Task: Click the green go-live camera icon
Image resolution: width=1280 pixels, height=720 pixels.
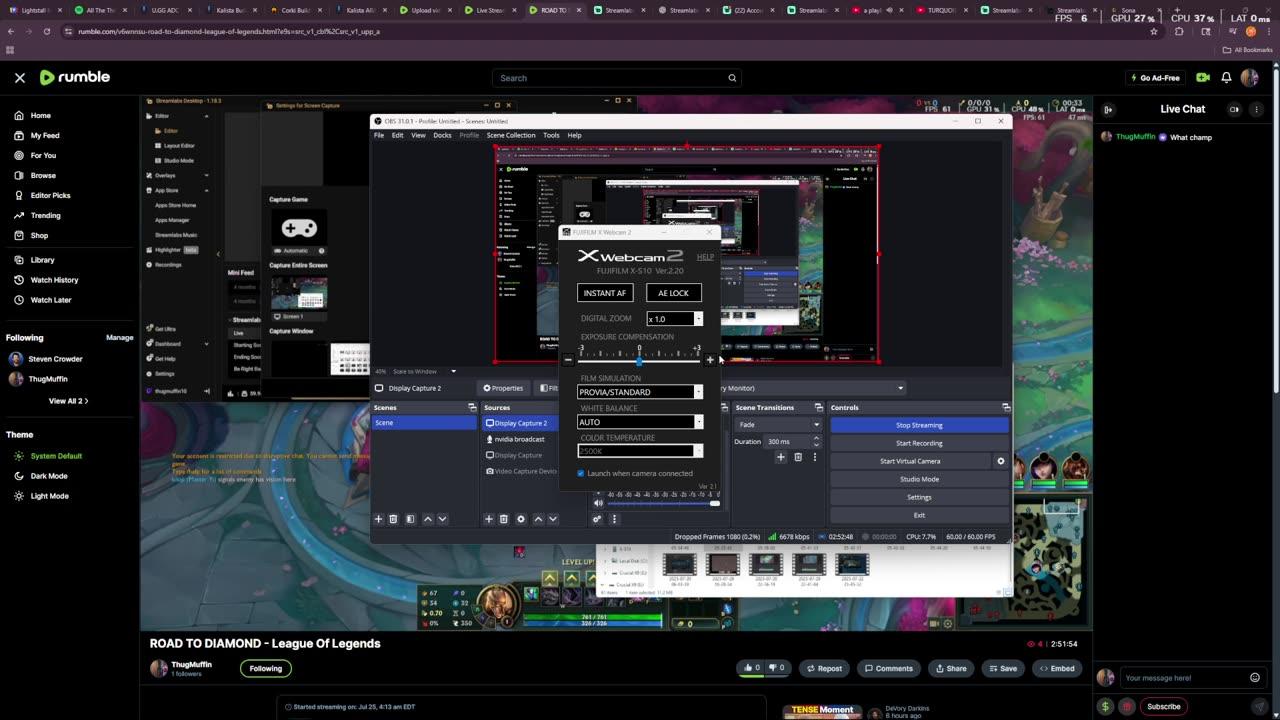Action: click(x=1203, y=77)
